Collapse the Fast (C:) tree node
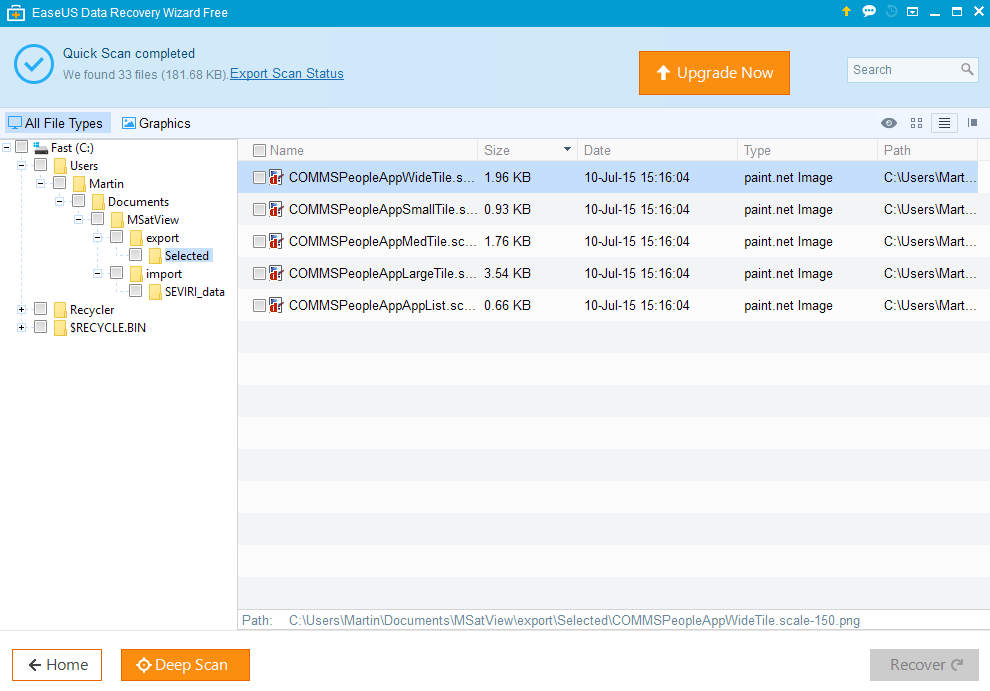The width and height of the screenshot is (990, 691). coord(6,148)
